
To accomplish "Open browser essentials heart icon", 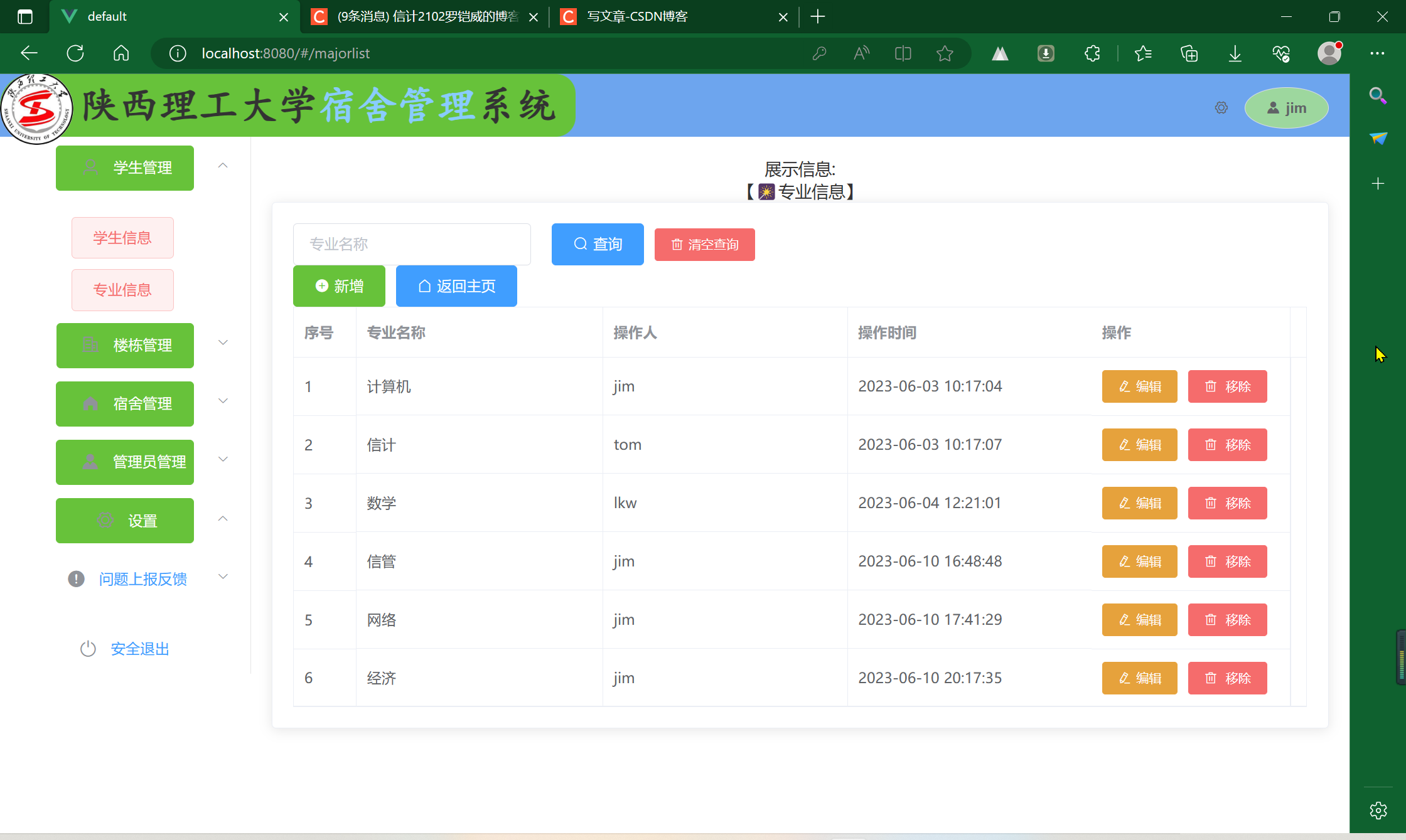I will coord(1281,53).
